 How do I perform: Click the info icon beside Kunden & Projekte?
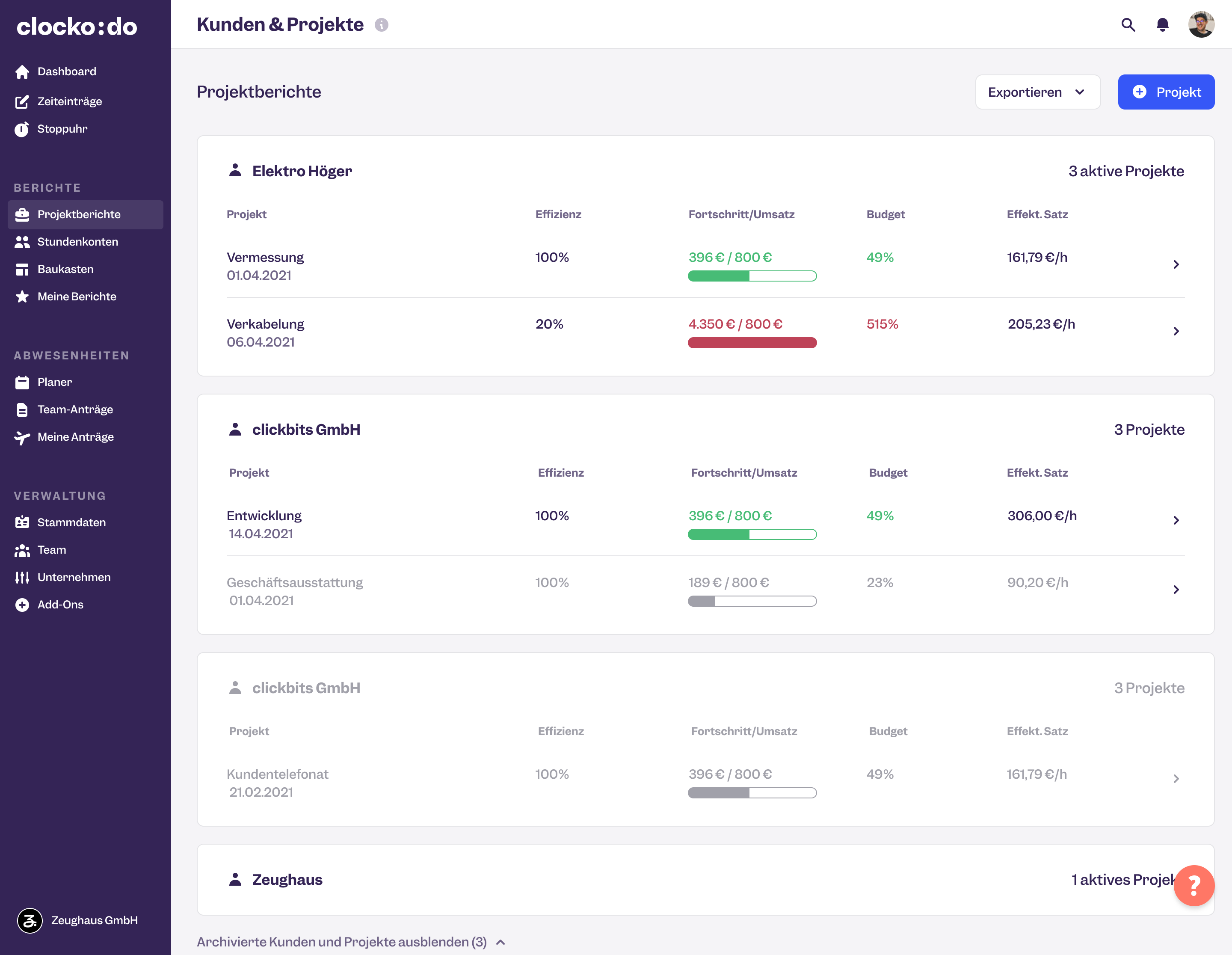[382, 25]
